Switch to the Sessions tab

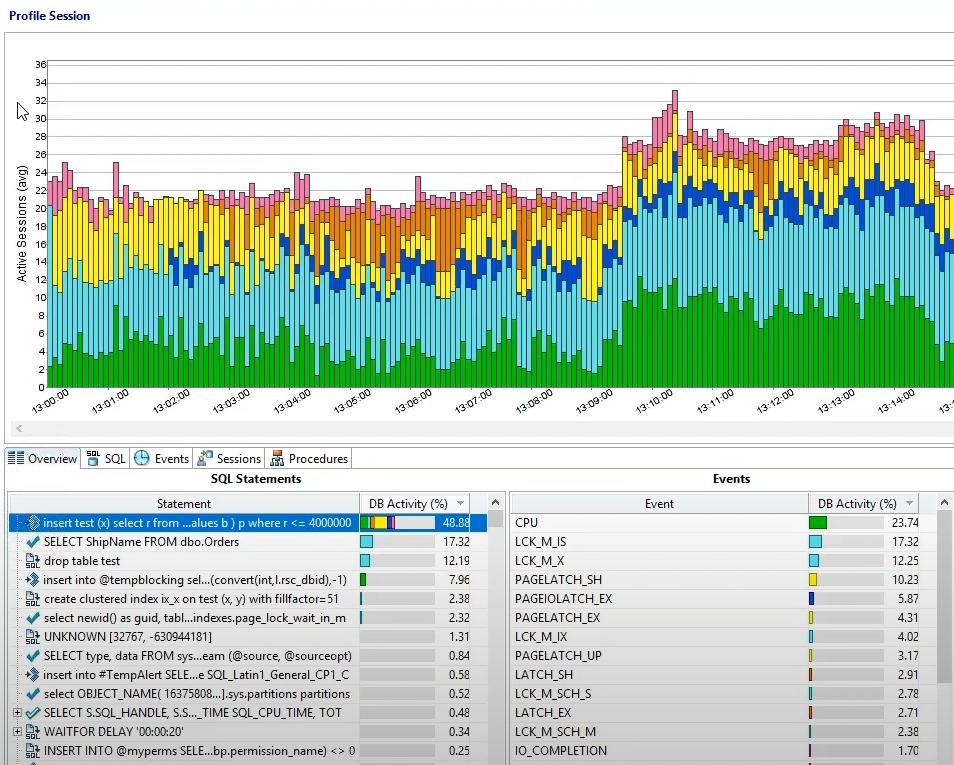230,458
